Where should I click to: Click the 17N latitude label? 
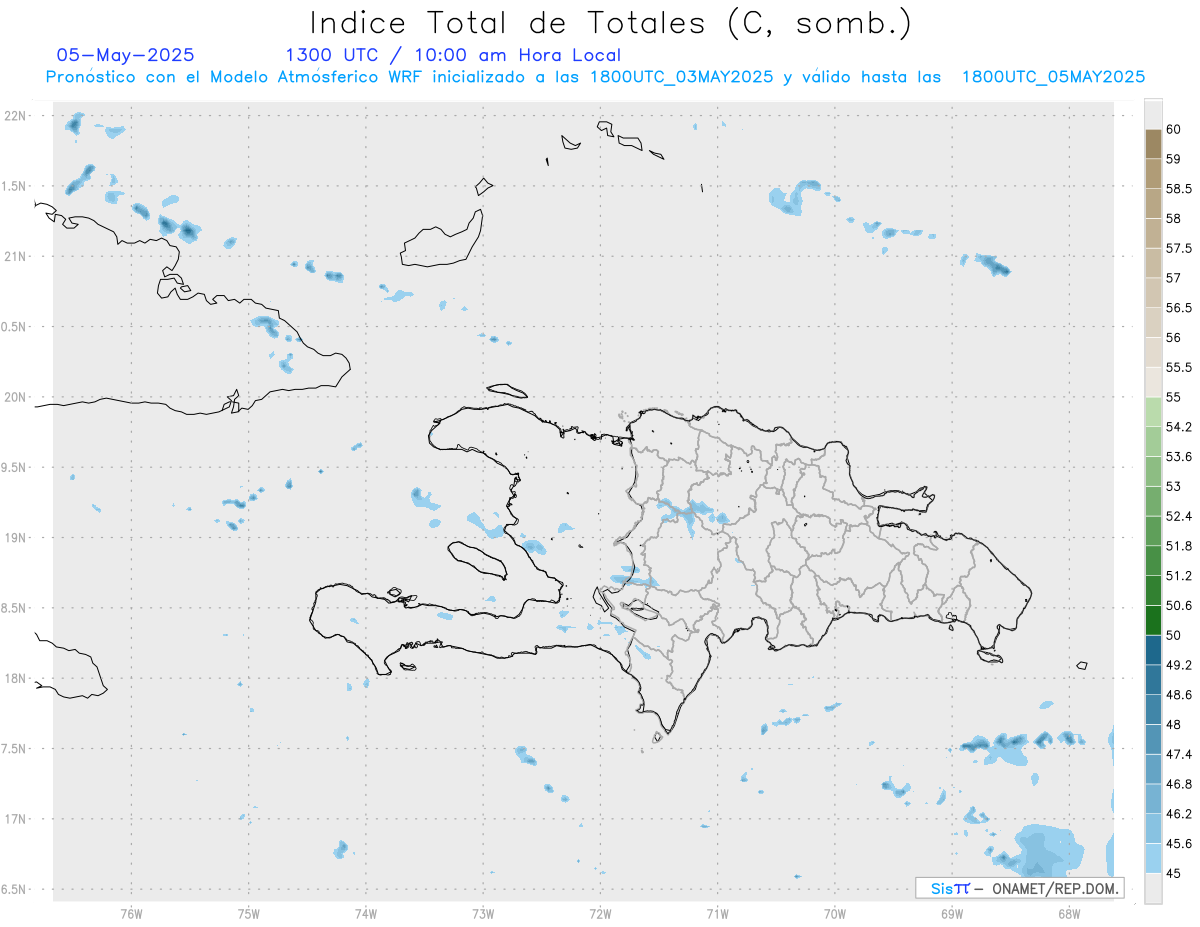17,819
